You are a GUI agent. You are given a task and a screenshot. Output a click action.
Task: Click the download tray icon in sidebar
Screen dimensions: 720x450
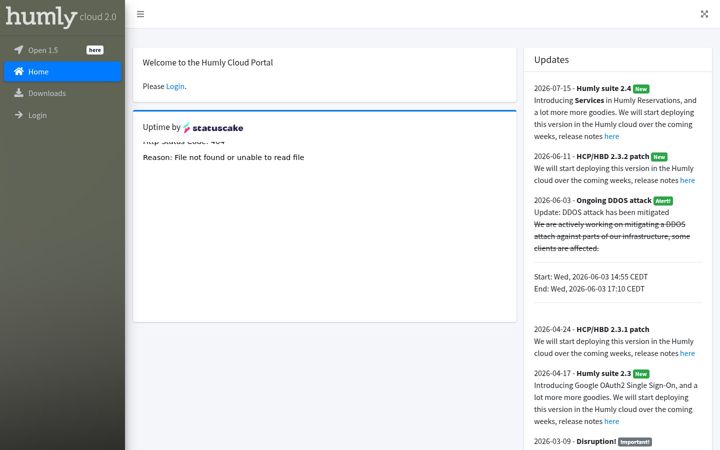(x=18, y=93)
